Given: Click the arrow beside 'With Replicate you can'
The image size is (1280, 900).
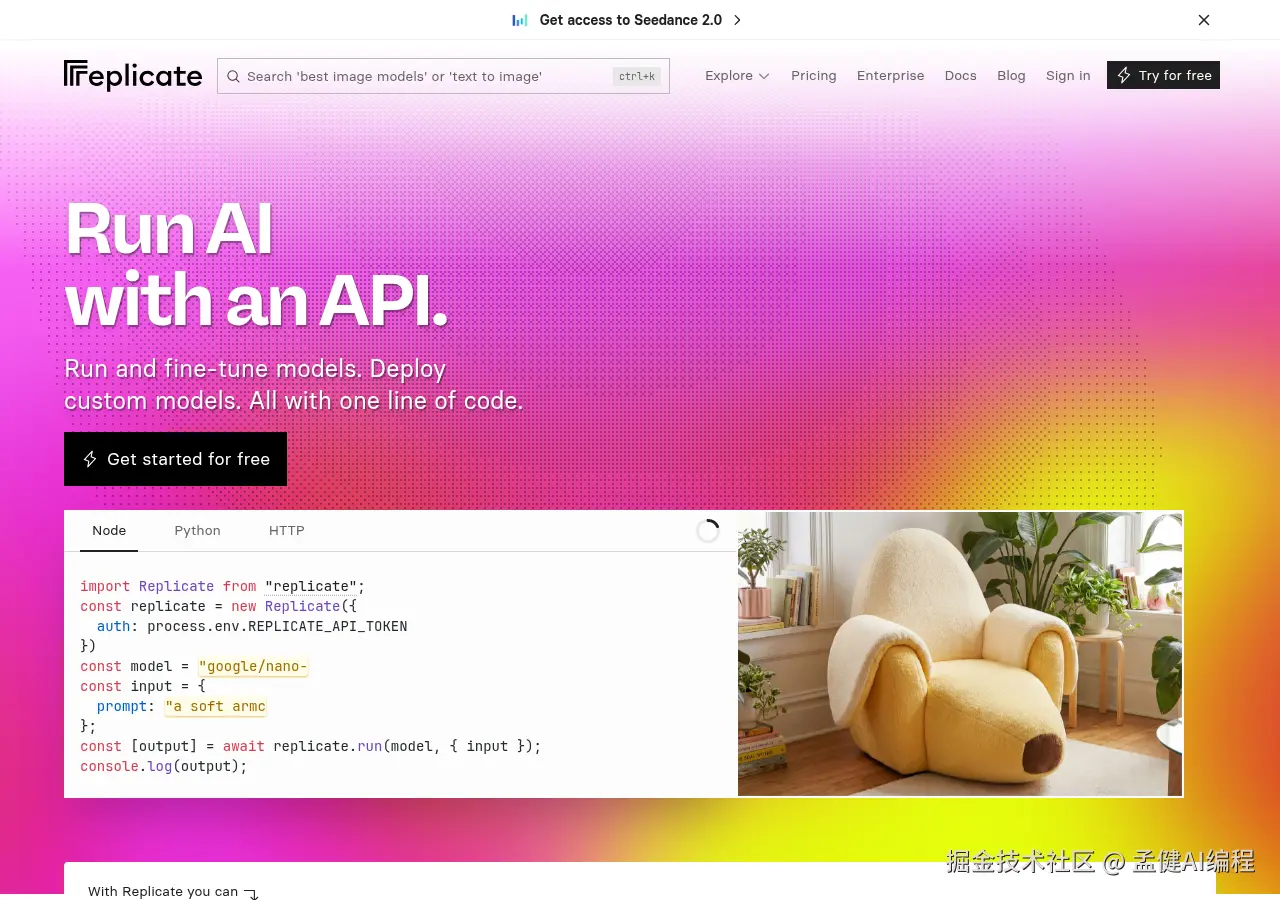Looking at the screenshot, I should 250,894.
